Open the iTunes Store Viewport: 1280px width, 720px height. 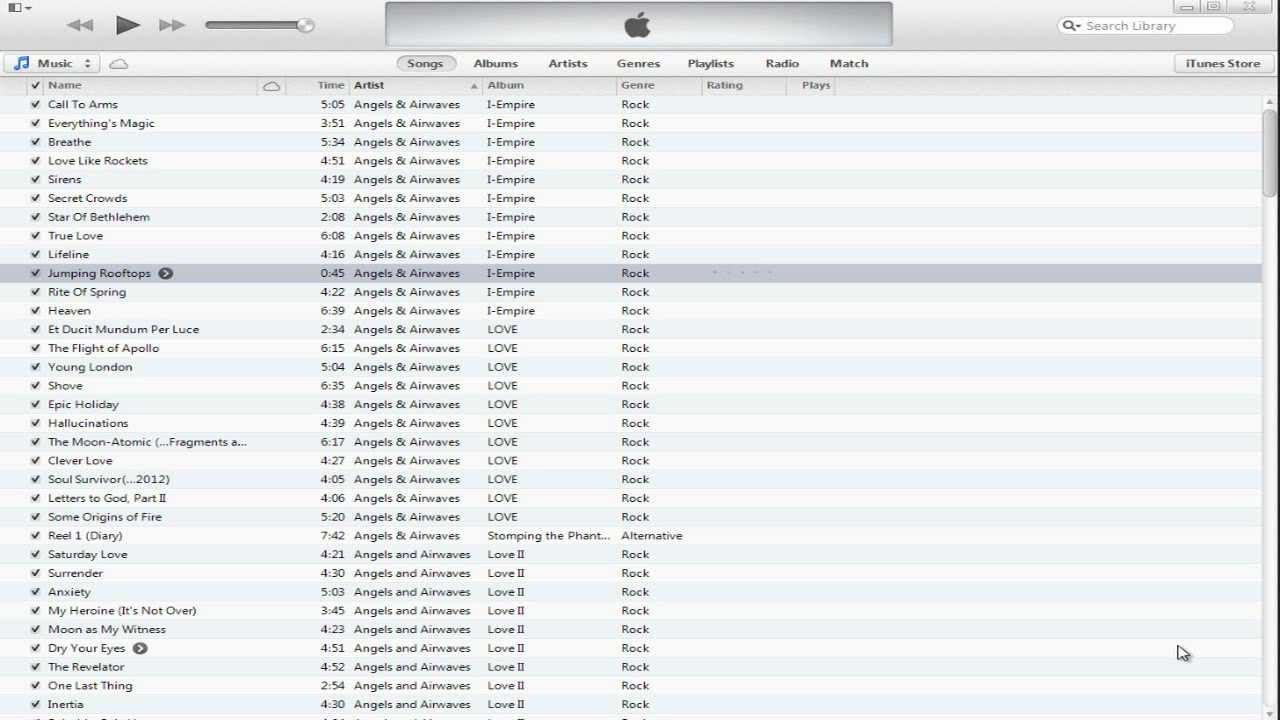pos(1223,63)
